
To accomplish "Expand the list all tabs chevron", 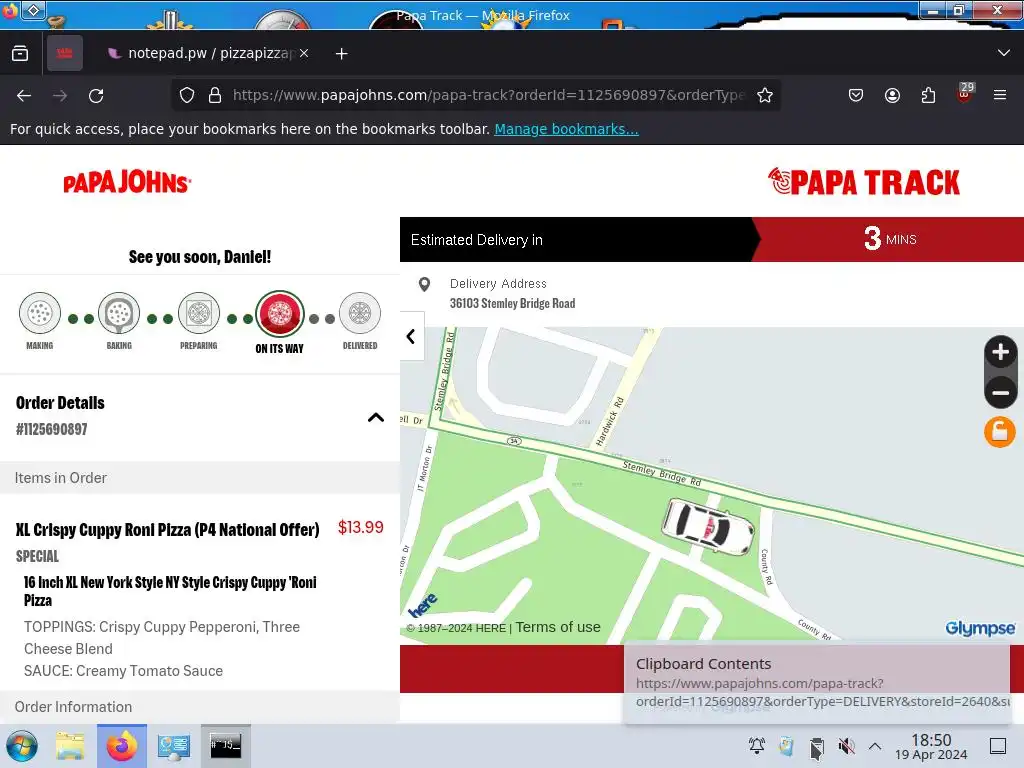I will [1004, 53].
